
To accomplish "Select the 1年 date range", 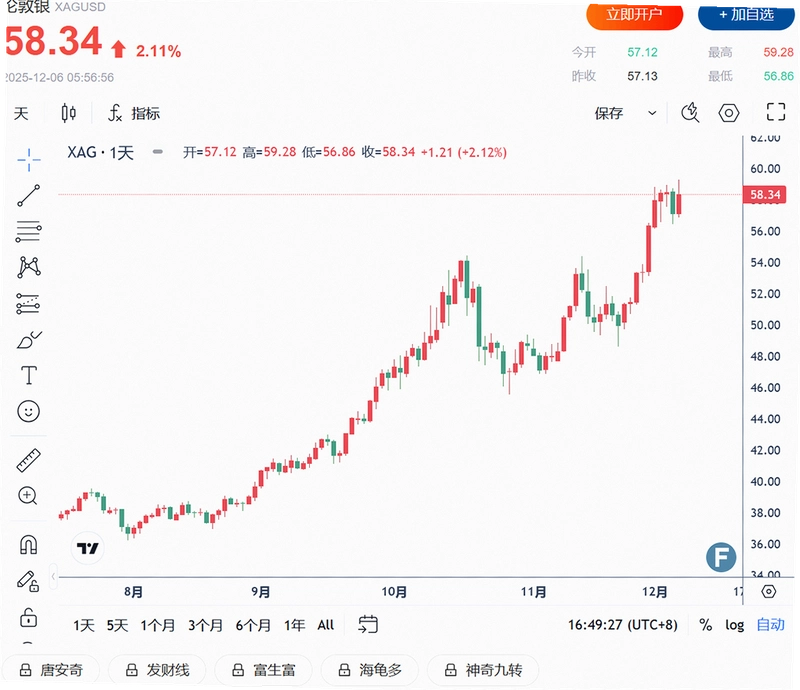I will (294, 625).
